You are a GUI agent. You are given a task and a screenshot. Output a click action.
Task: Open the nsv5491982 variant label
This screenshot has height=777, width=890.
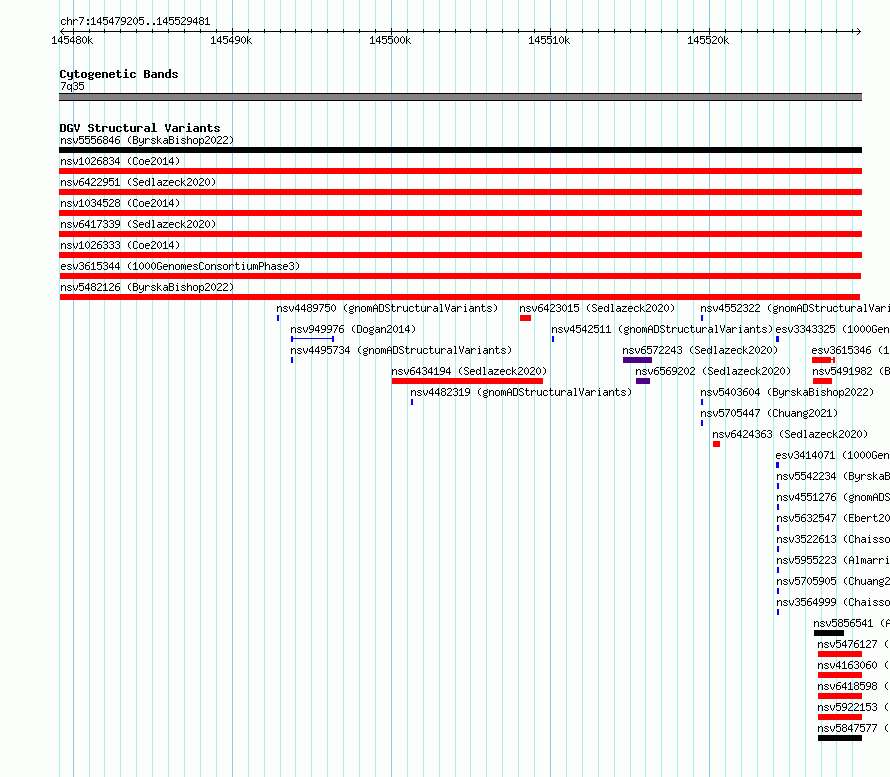(851, 371)
